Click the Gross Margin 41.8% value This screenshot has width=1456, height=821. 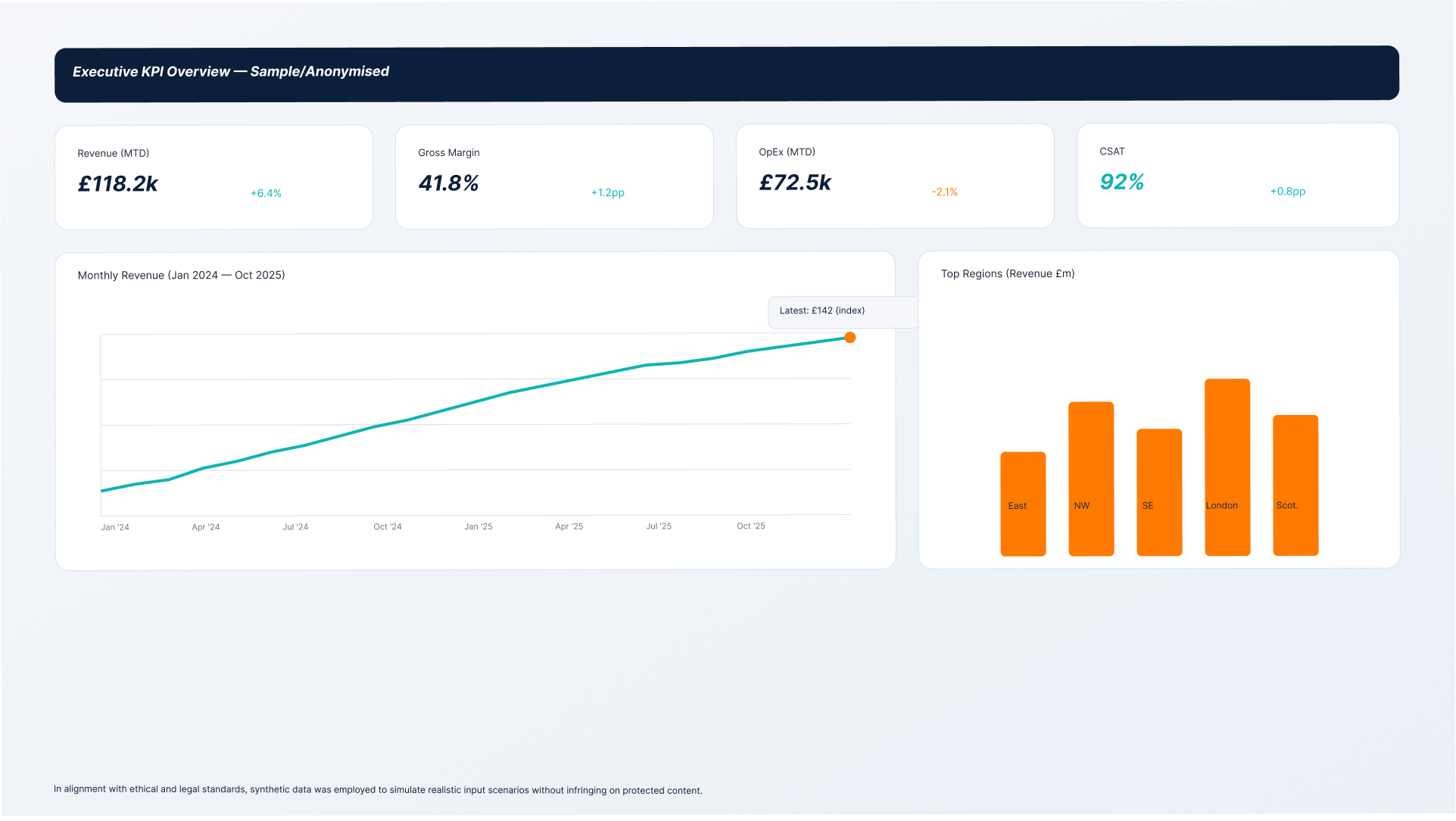[448, 183]
